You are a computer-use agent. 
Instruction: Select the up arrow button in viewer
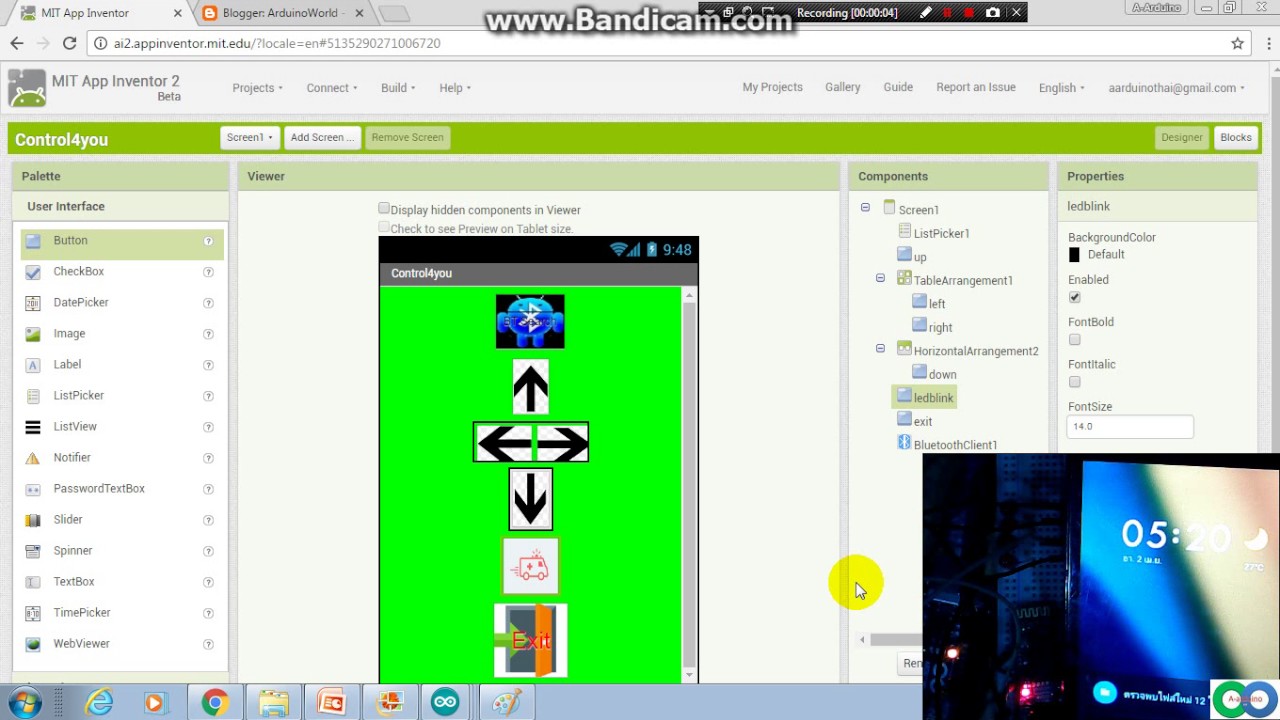click(530, 387)
